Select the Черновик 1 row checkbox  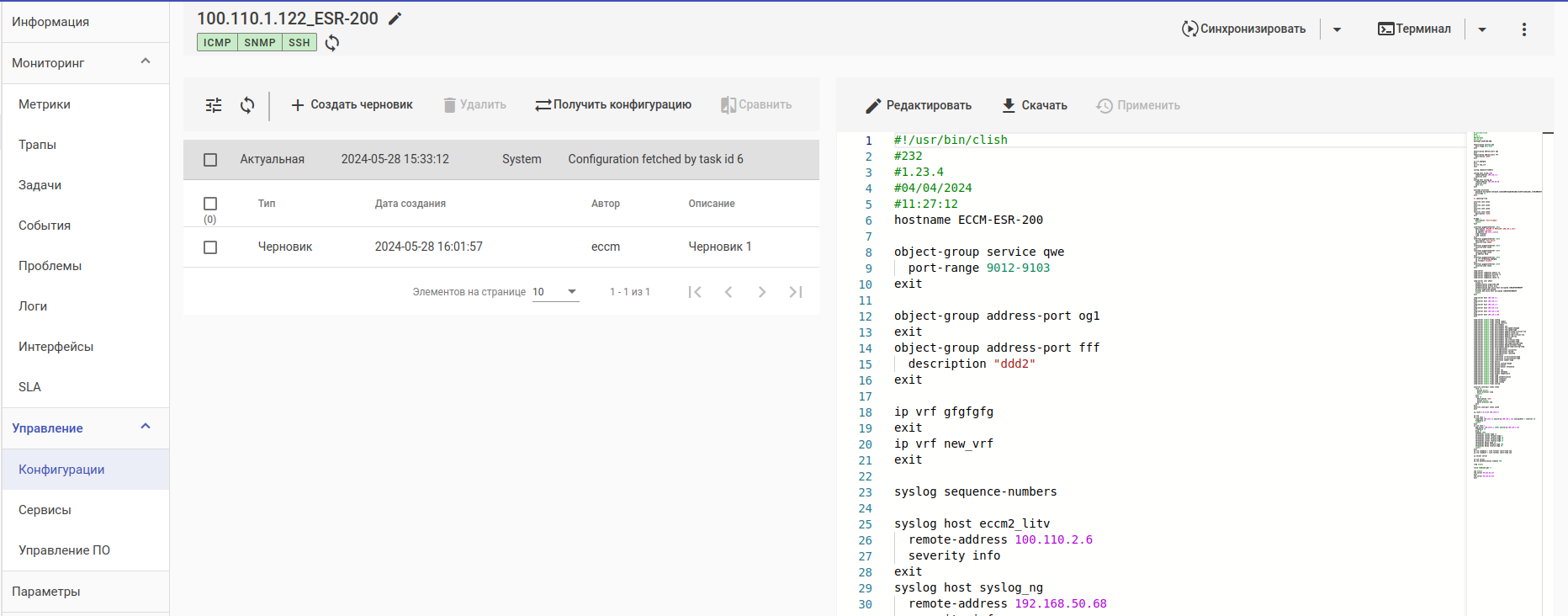pos(210,247)
